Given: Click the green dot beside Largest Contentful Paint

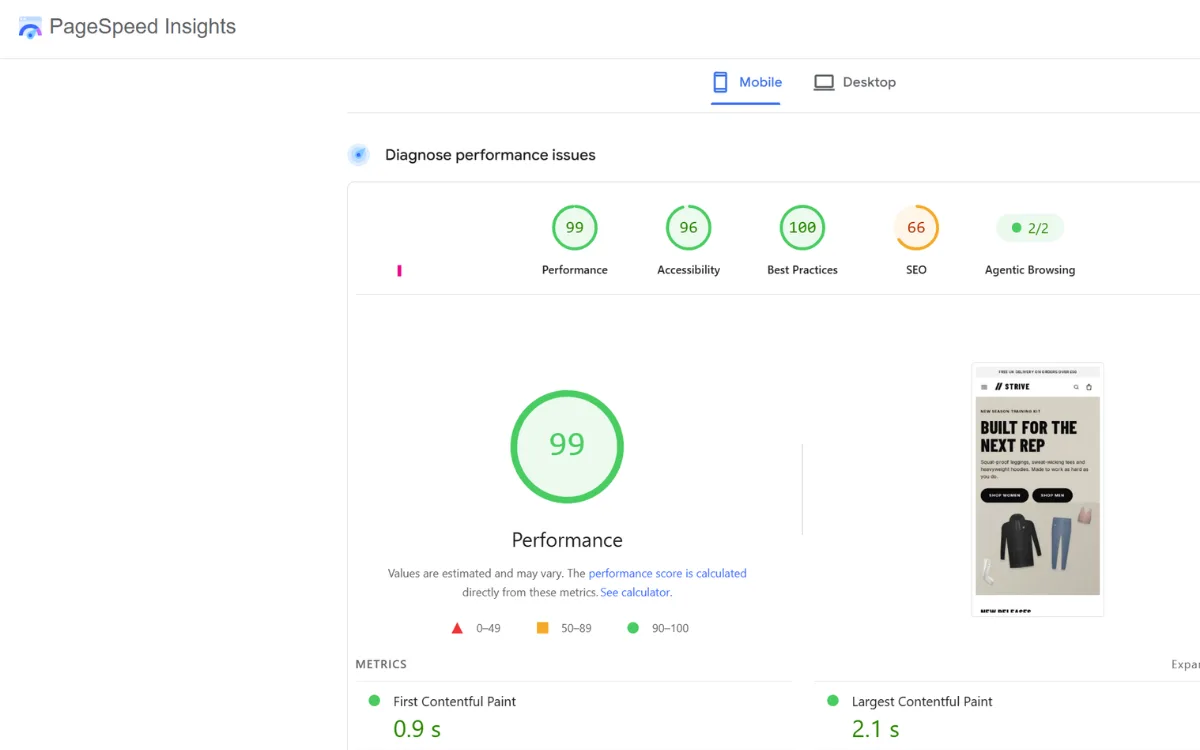Looking at the screenshot, I should tap(833, 701).
